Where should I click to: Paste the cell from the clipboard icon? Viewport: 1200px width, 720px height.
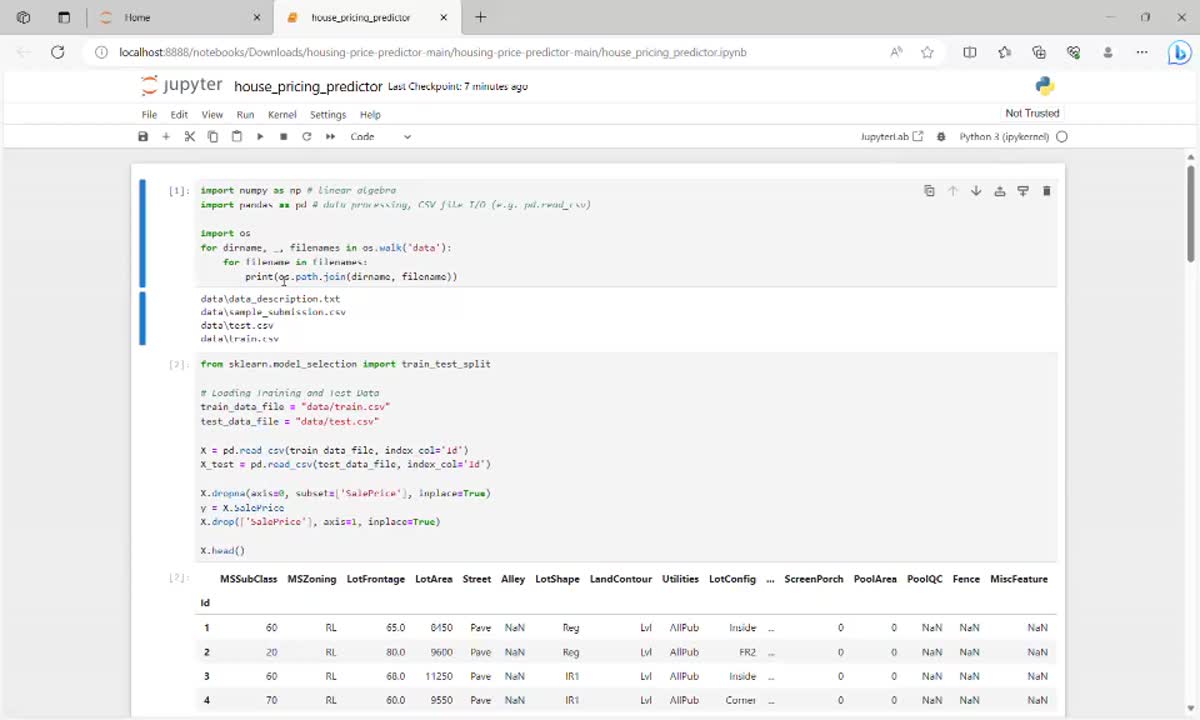pyautogui.click(x=237, y=137)
